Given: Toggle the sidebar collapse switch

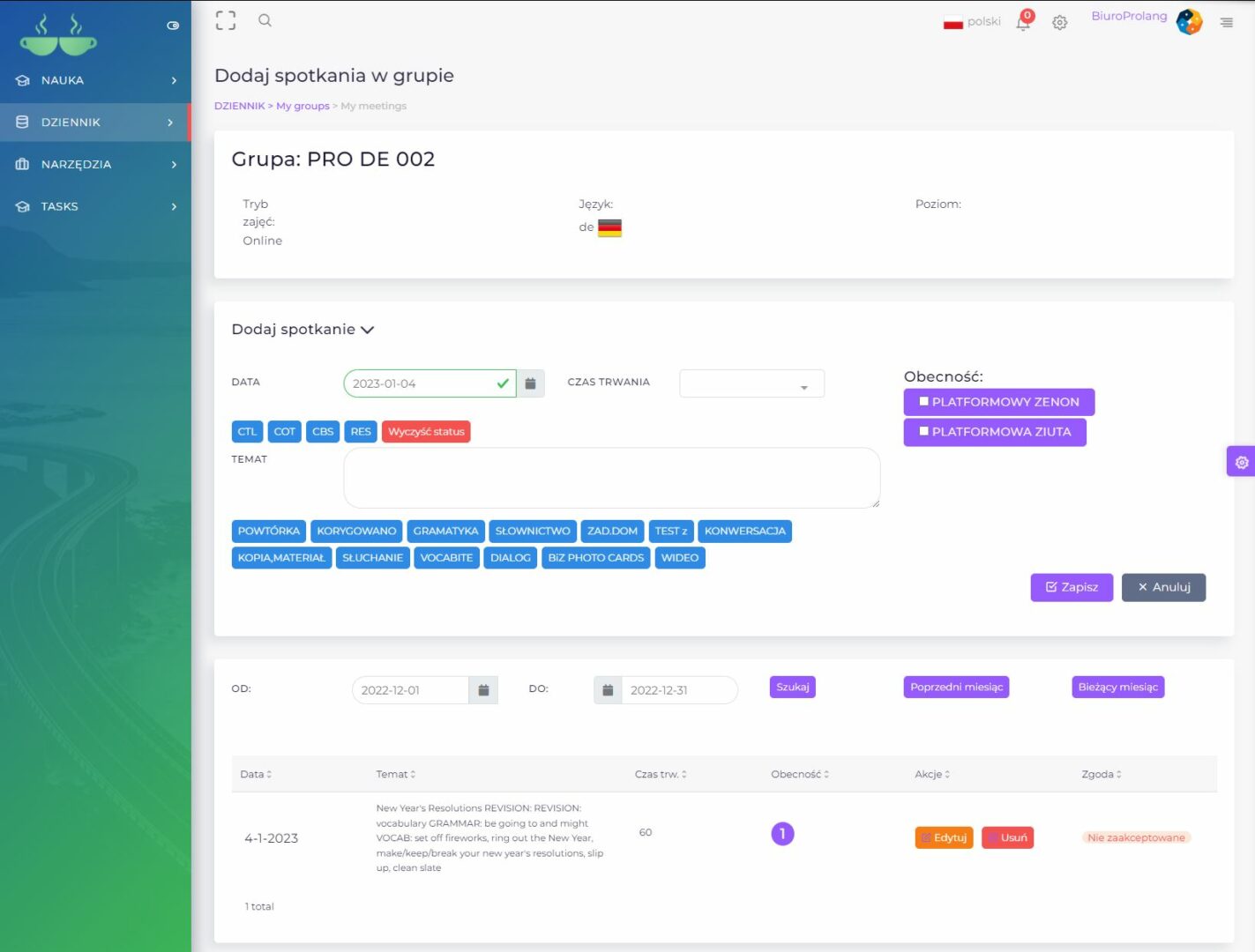Looking at the screenshot, I should 173,26.
